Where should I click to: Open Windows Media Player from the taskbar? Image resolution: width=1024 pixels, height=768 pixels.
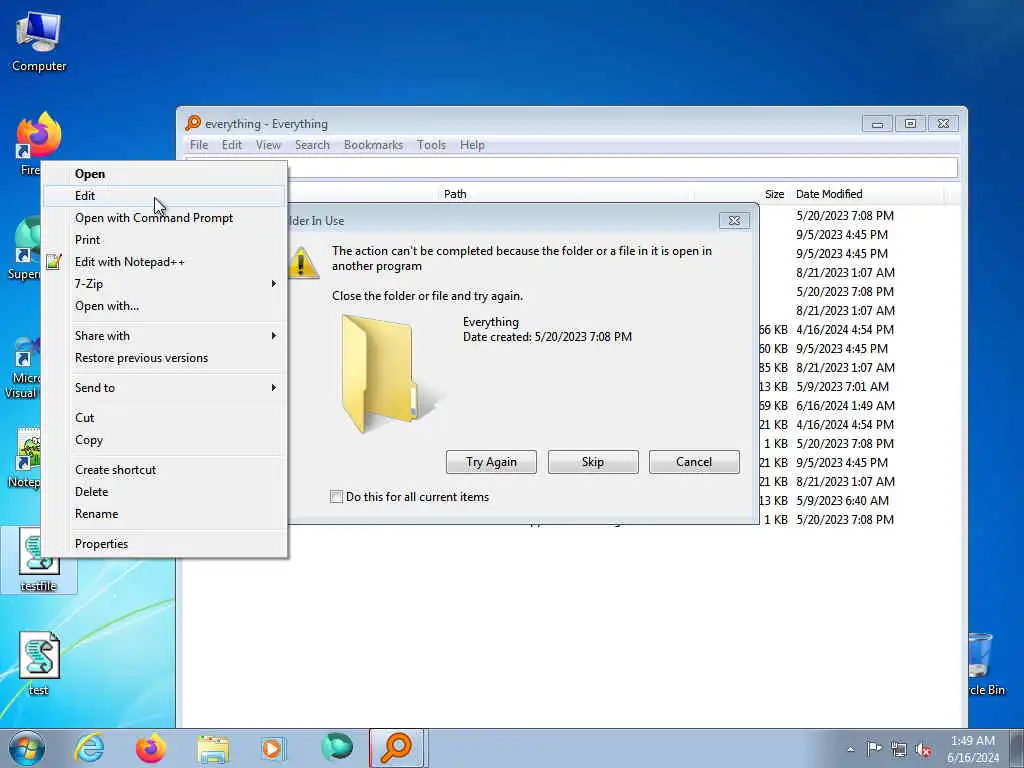click(x=272, y=748)
